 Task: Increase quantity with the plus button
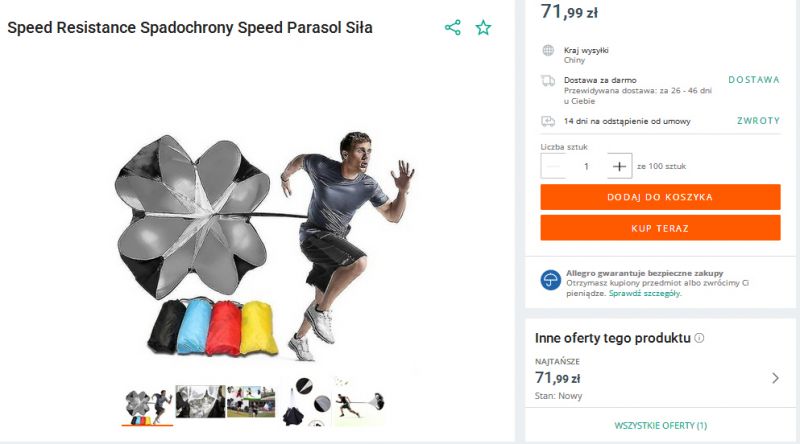619,166
